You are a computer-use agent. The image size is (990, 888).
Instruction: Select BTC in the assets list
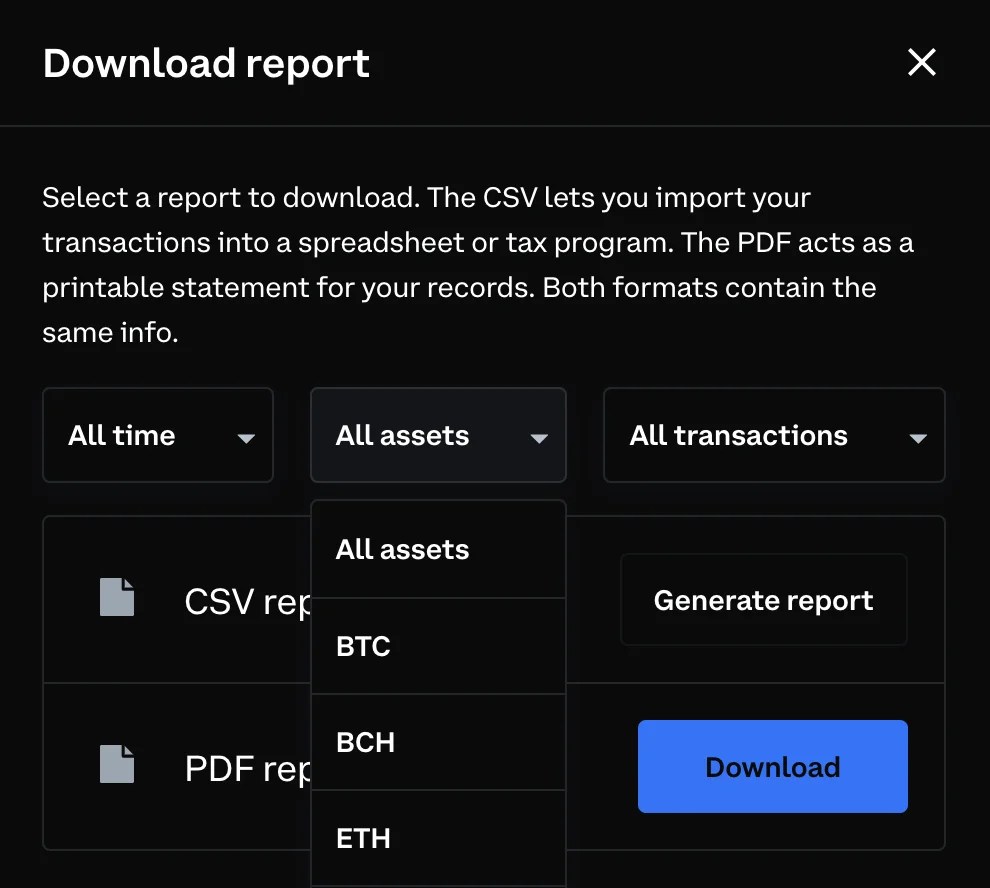coord(438,646)
